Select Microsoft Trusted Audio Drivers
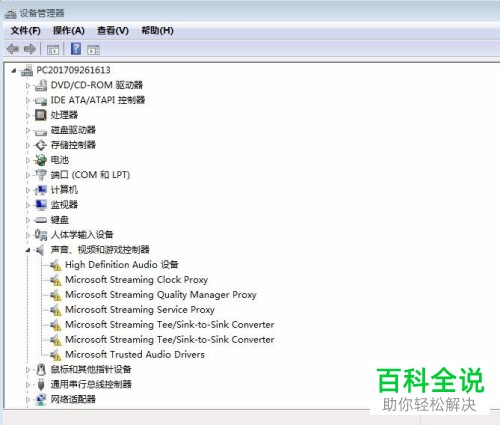This screenshot has height=425, width=500. [x=135, y=355]
